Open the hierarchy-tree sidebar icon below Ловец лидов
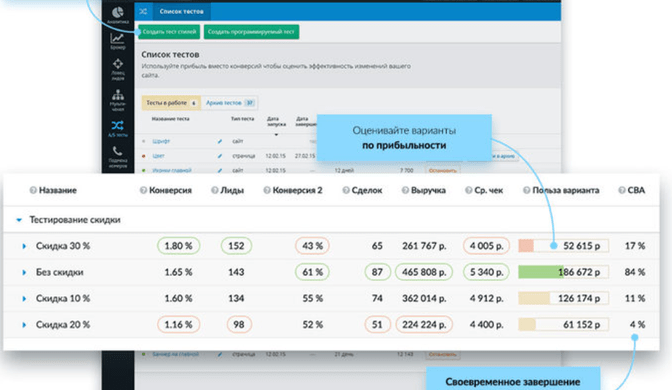 point(118,95)
